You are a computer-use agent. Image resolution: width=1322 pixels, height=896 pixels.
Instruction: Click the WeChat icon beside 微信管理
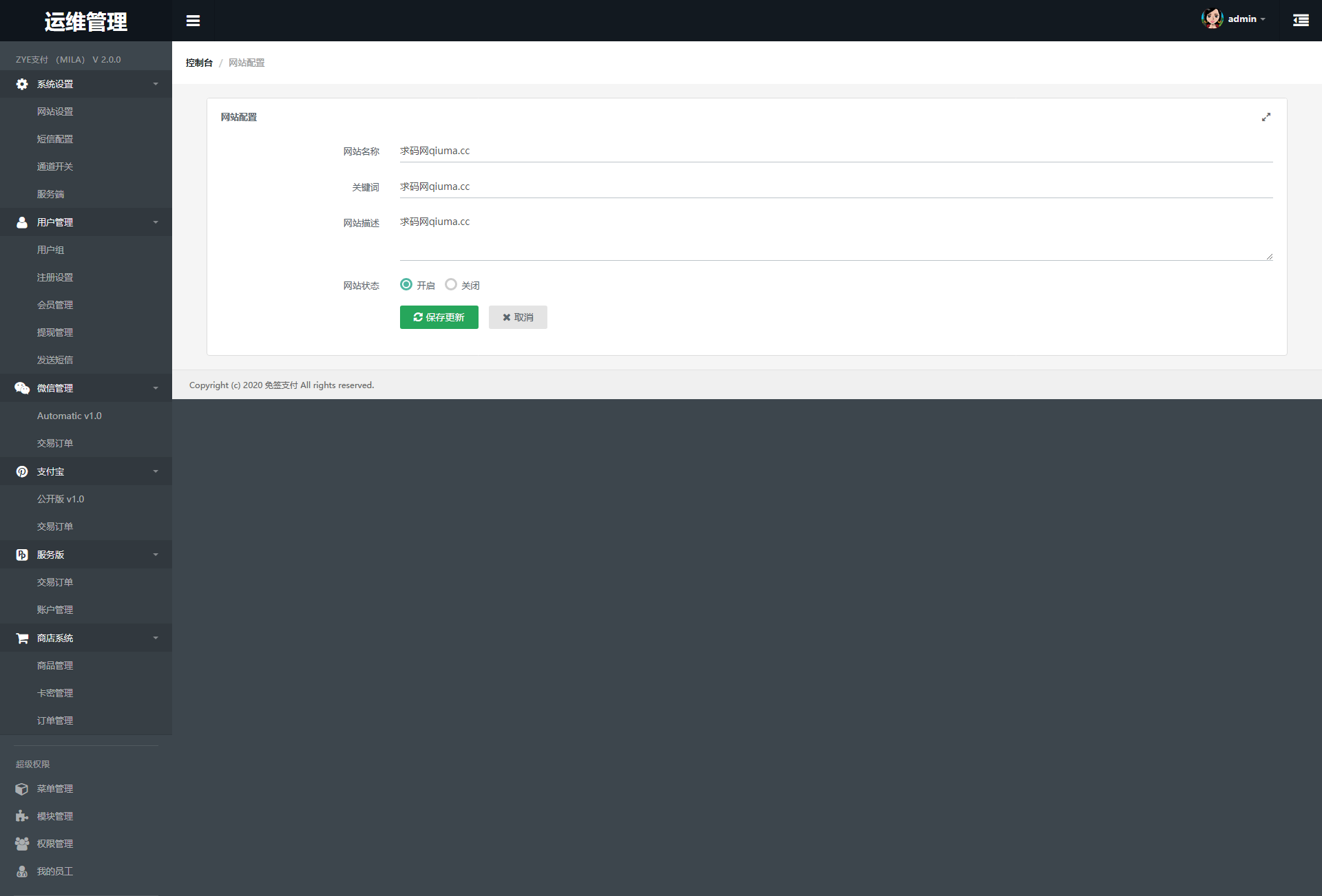click(22, 388)
